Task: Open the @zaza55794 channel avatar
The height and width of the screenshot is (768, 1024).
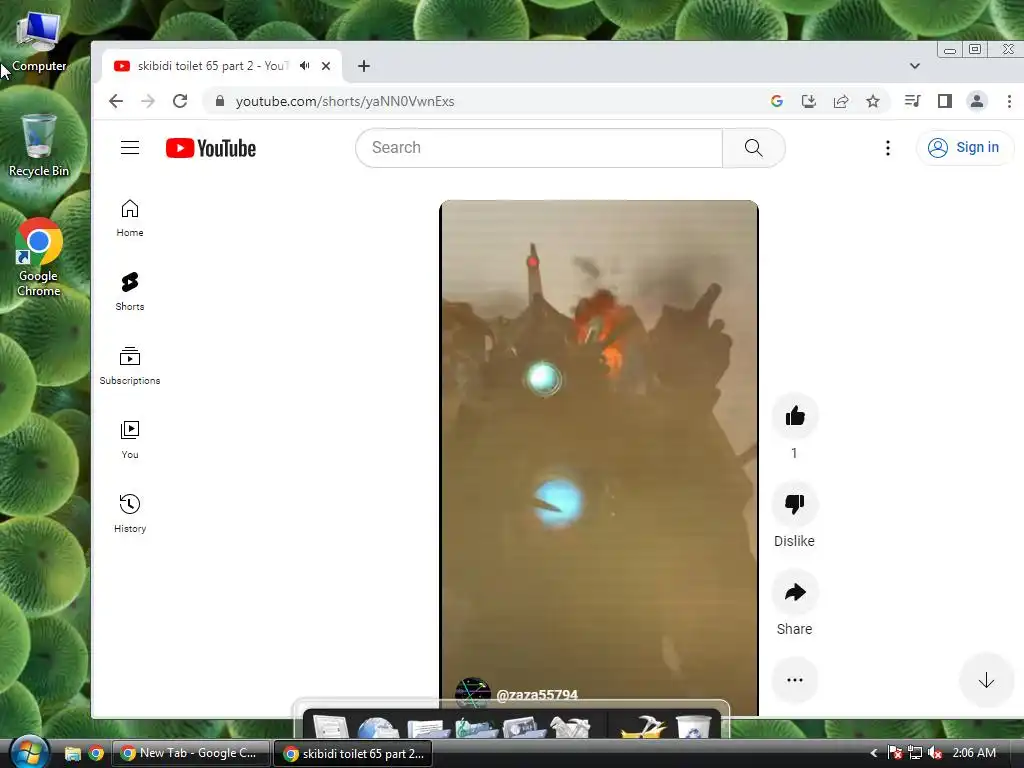Action: (472, 694)
